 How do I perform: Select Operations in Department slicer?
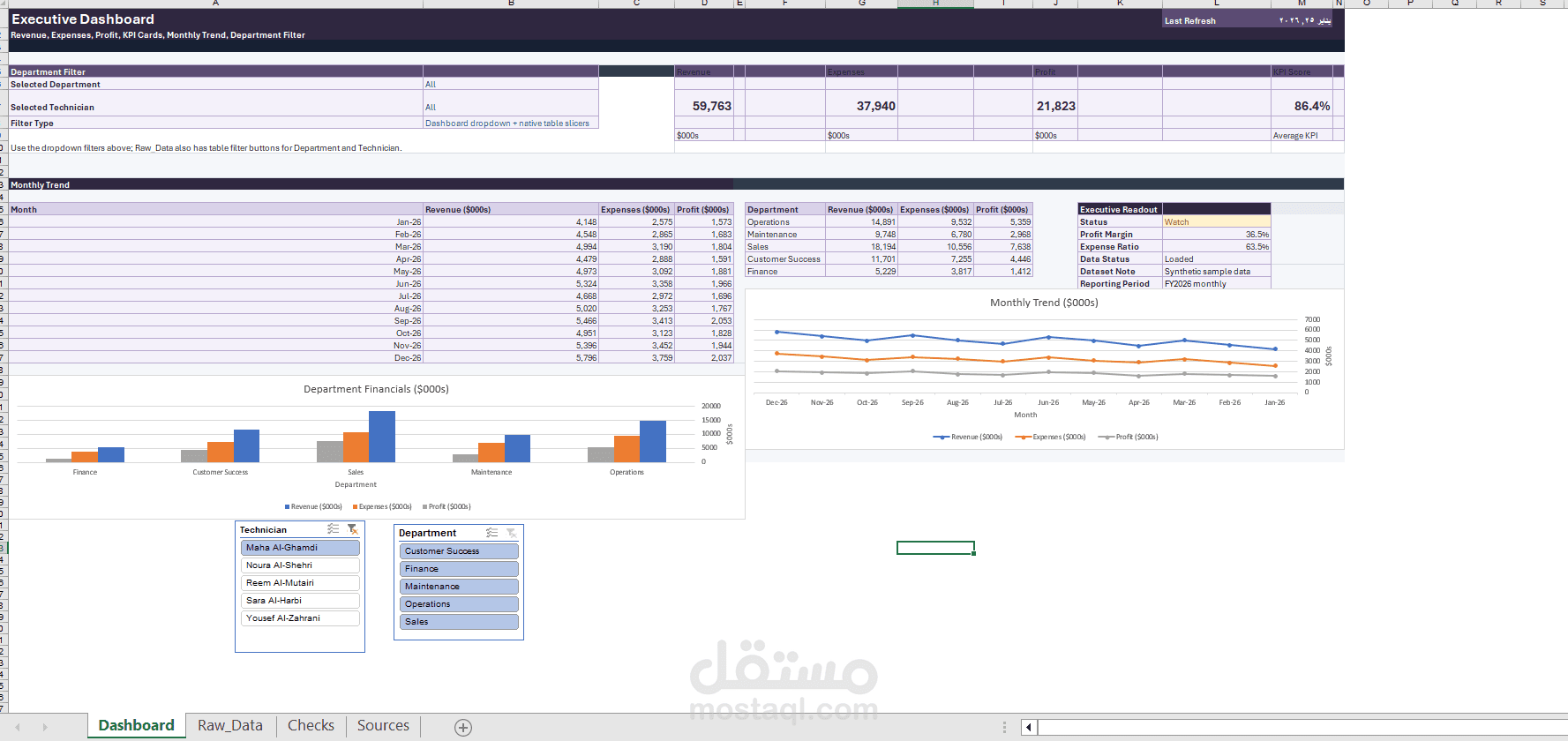[x=459, y=604]
